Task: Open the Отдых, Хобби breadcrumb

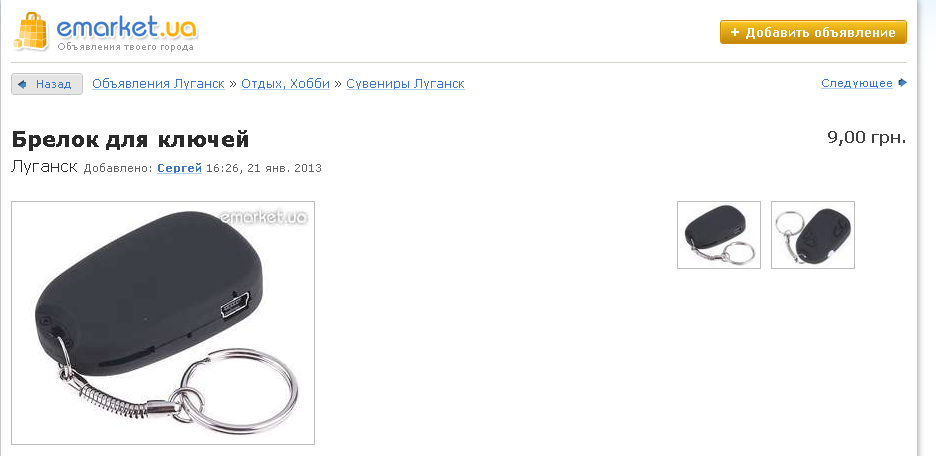Action: pyautogui.click(x=285, y=84)
